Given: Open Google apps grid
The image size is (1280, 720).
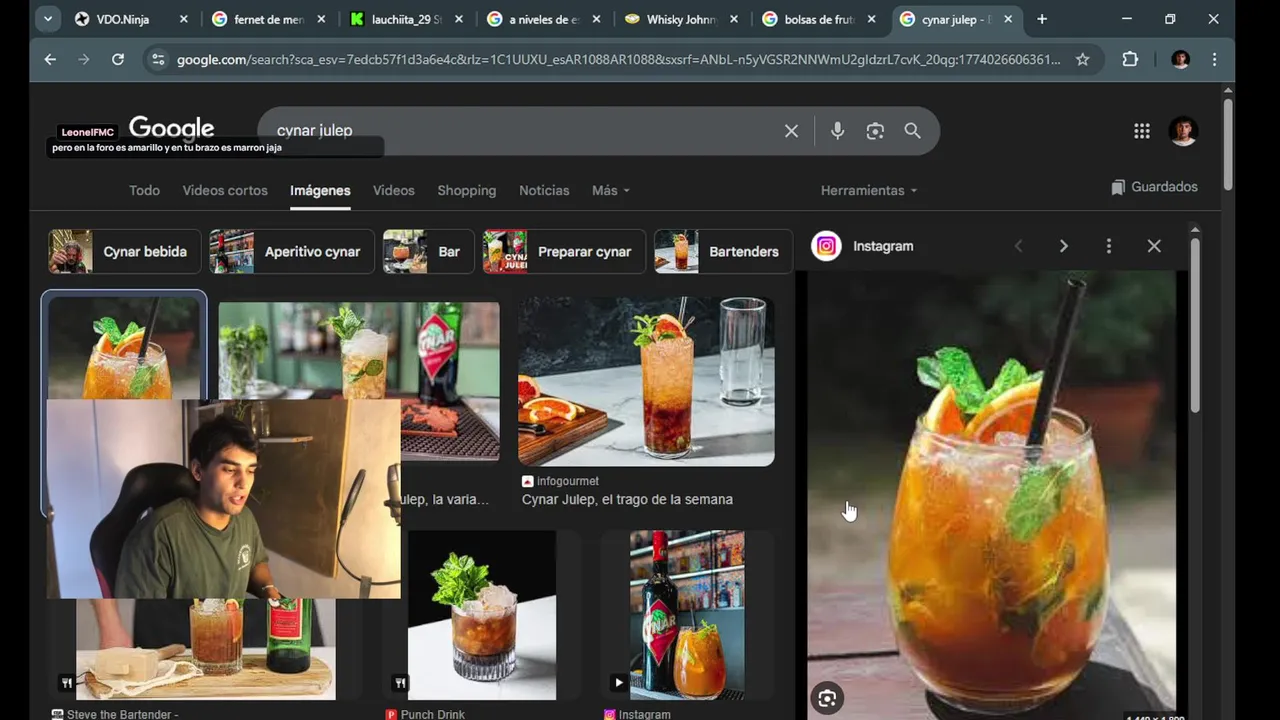Looking at the screenshot, I should 1142,131.
